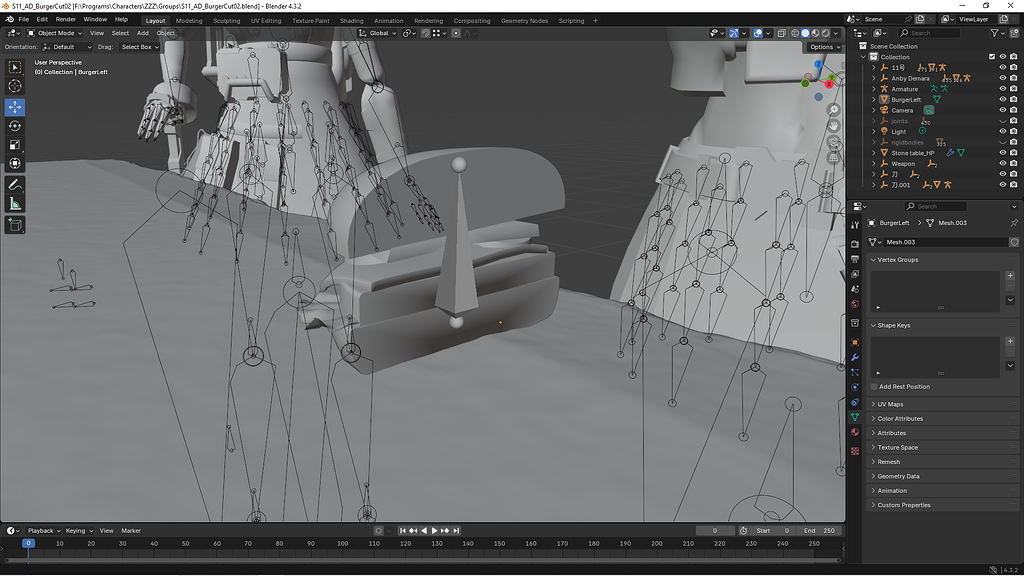This screenshot has height=576, width=1024.
Task: Open the Object Data properties tab
Action: pos(855,417)
